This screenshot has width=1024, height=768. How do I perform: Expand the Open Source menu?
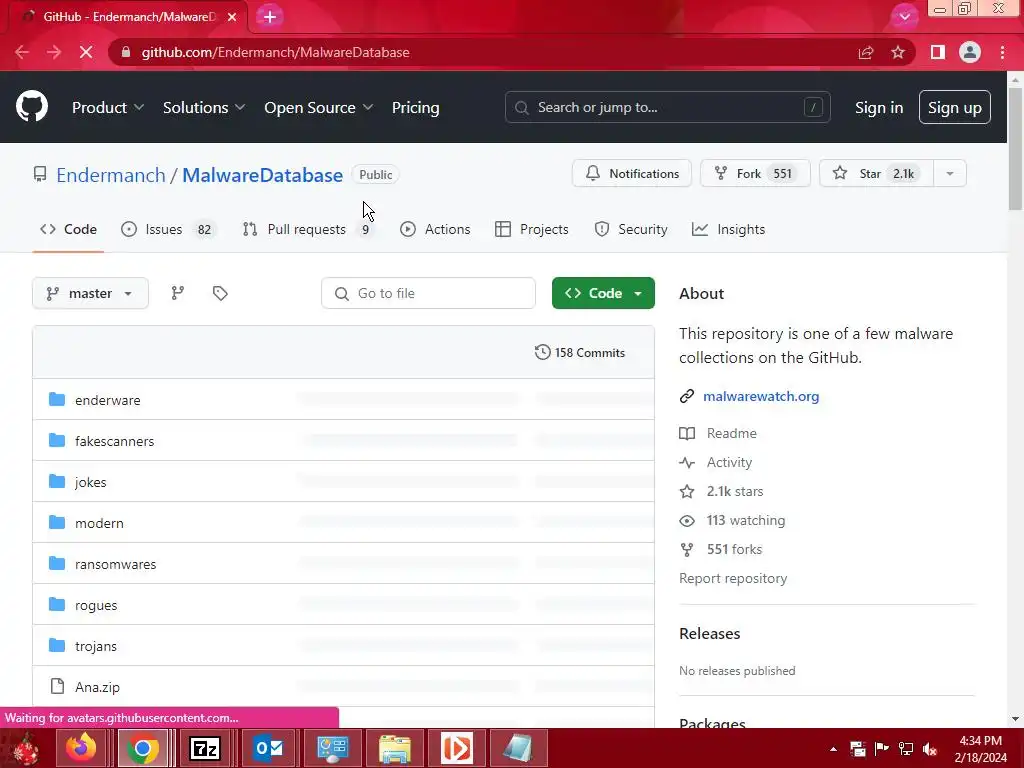click(319, 108)
